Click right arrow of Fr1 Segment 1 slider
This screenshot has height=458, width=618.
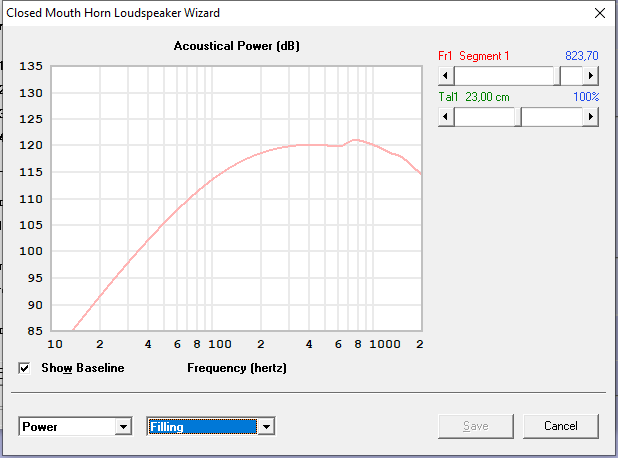(x=590, y=75)
